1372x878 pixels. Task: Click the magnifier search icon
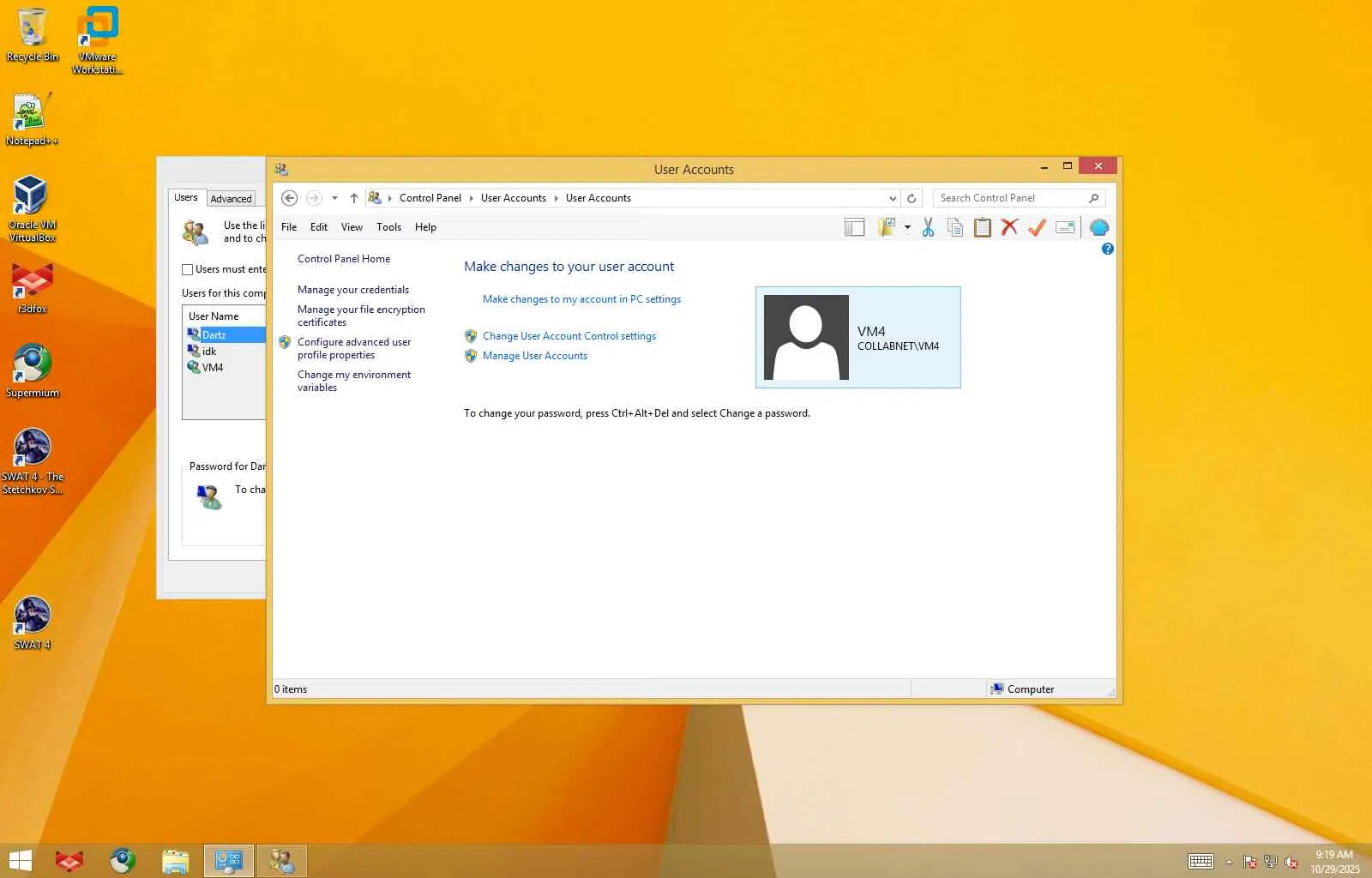(x=1093, y=198)
